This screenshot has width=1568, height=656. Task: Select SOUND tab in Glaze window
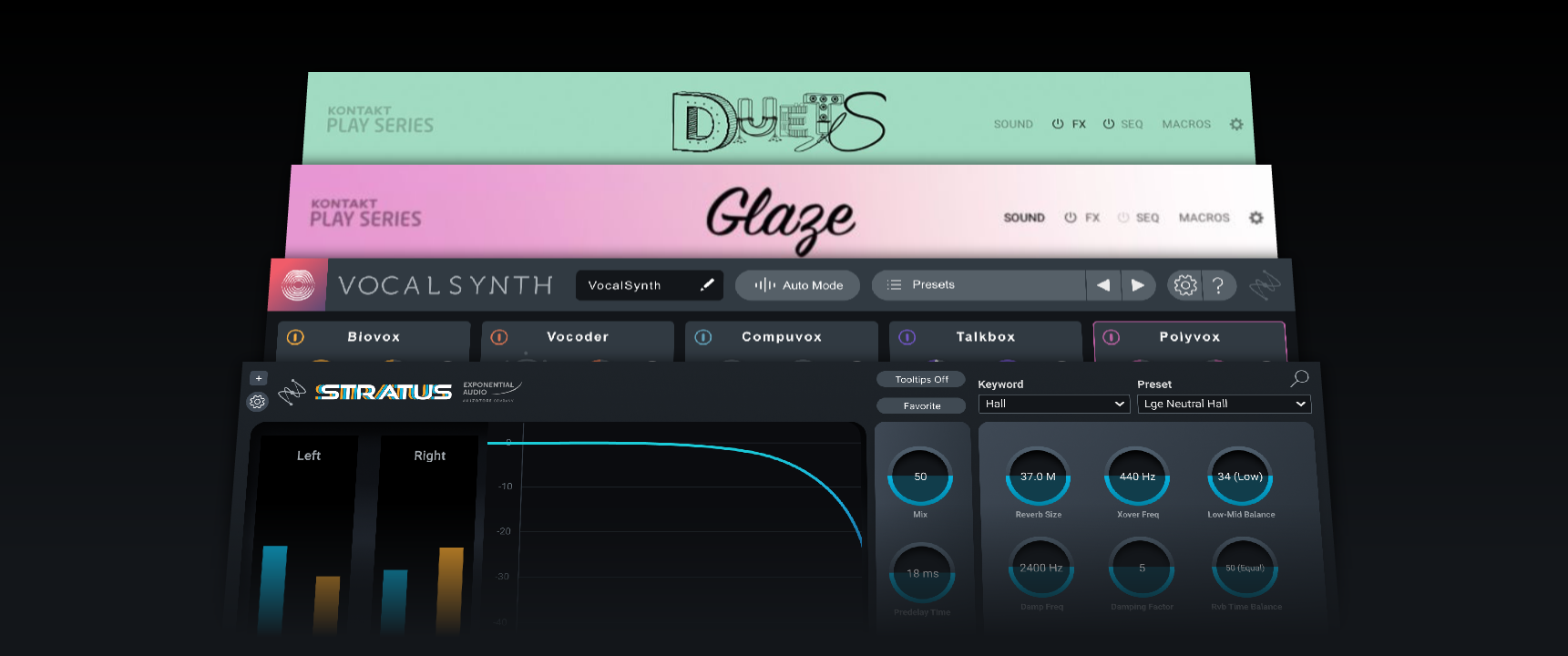click(1024, 218)
